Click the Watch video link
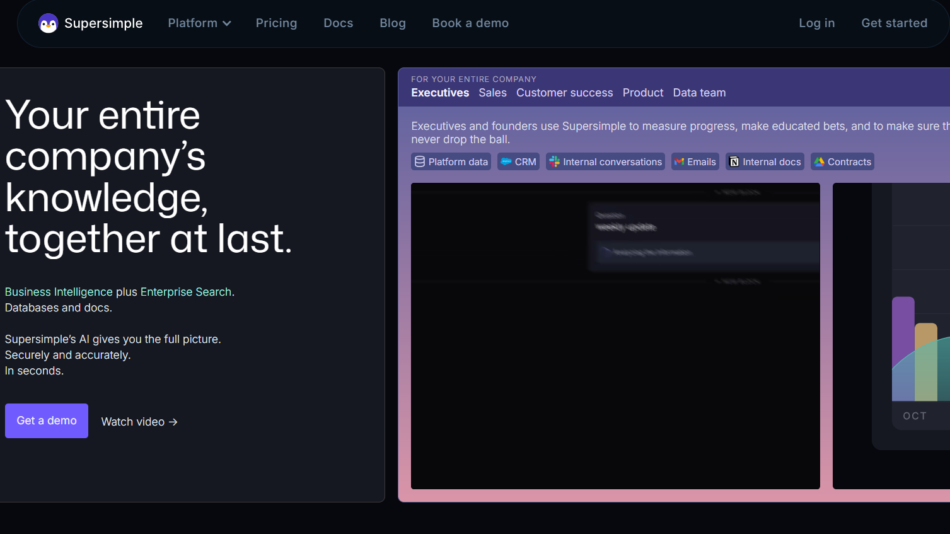Screen dimensions: 950x534 (139, 422)
